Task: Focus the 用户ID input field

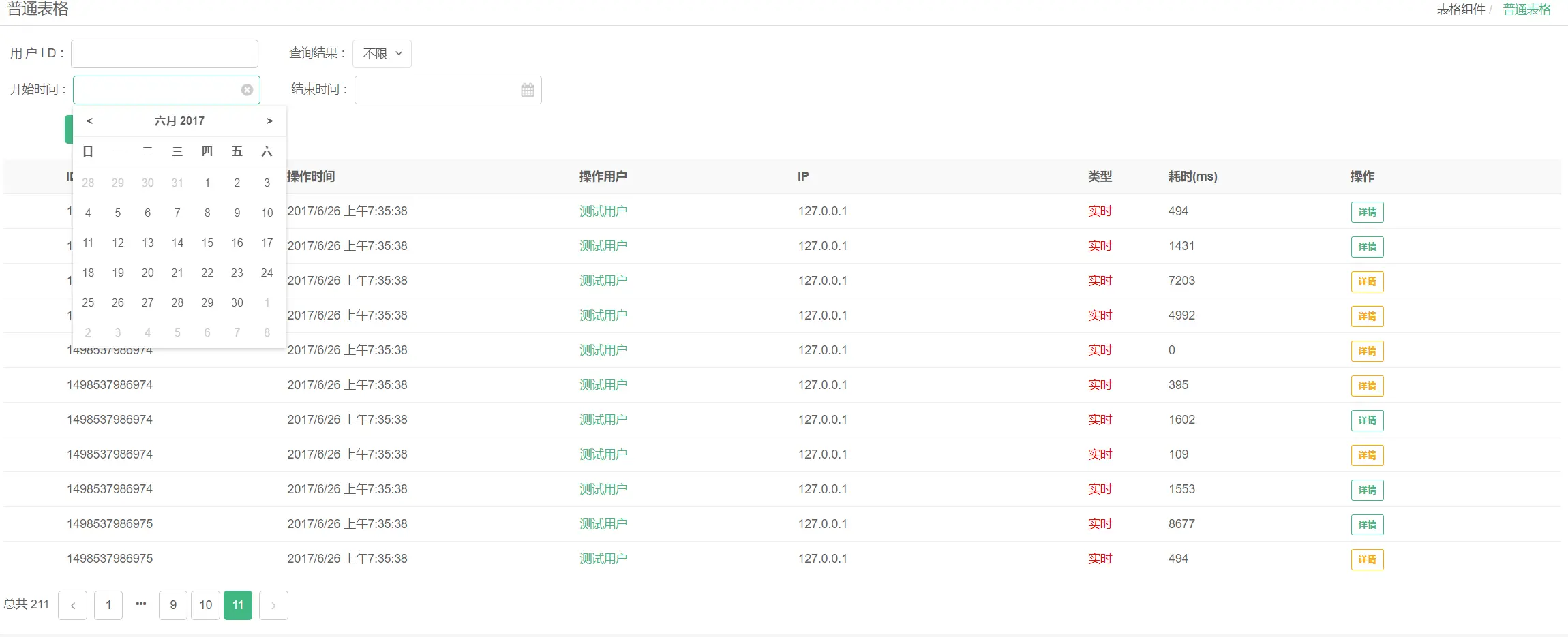Action: 165,54
